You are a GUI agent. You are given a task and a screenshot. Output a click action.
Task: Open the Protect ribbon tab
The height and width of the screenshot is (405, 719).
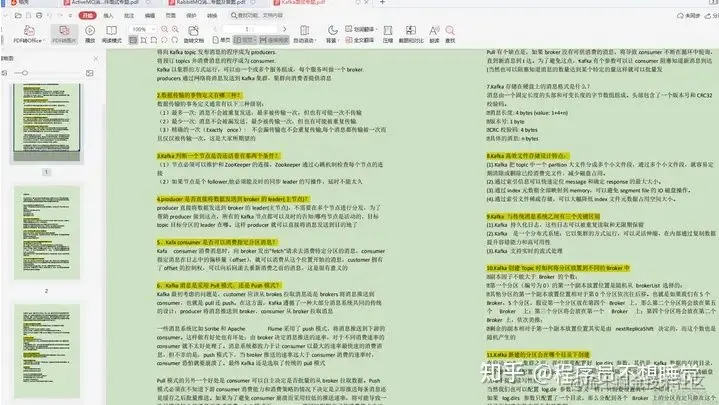pos(191,16)
